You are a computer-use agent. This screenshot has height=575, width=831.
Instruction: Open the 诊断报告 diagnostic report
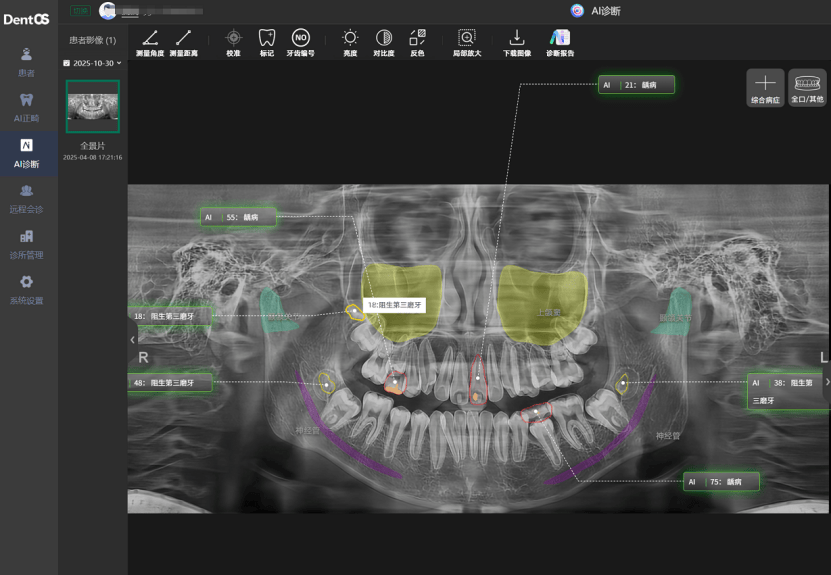point(560,39)
